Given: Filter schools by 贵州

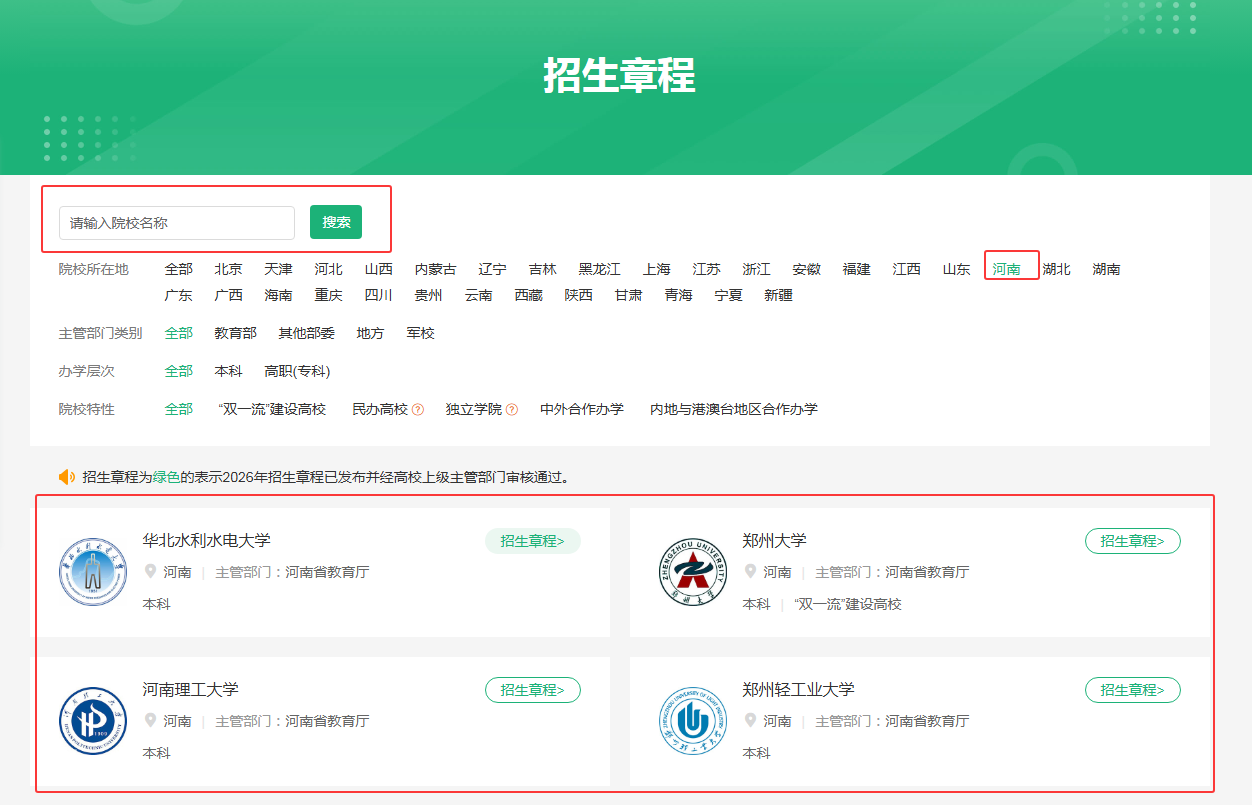Looking at the screenshot, I should point(429,295).
